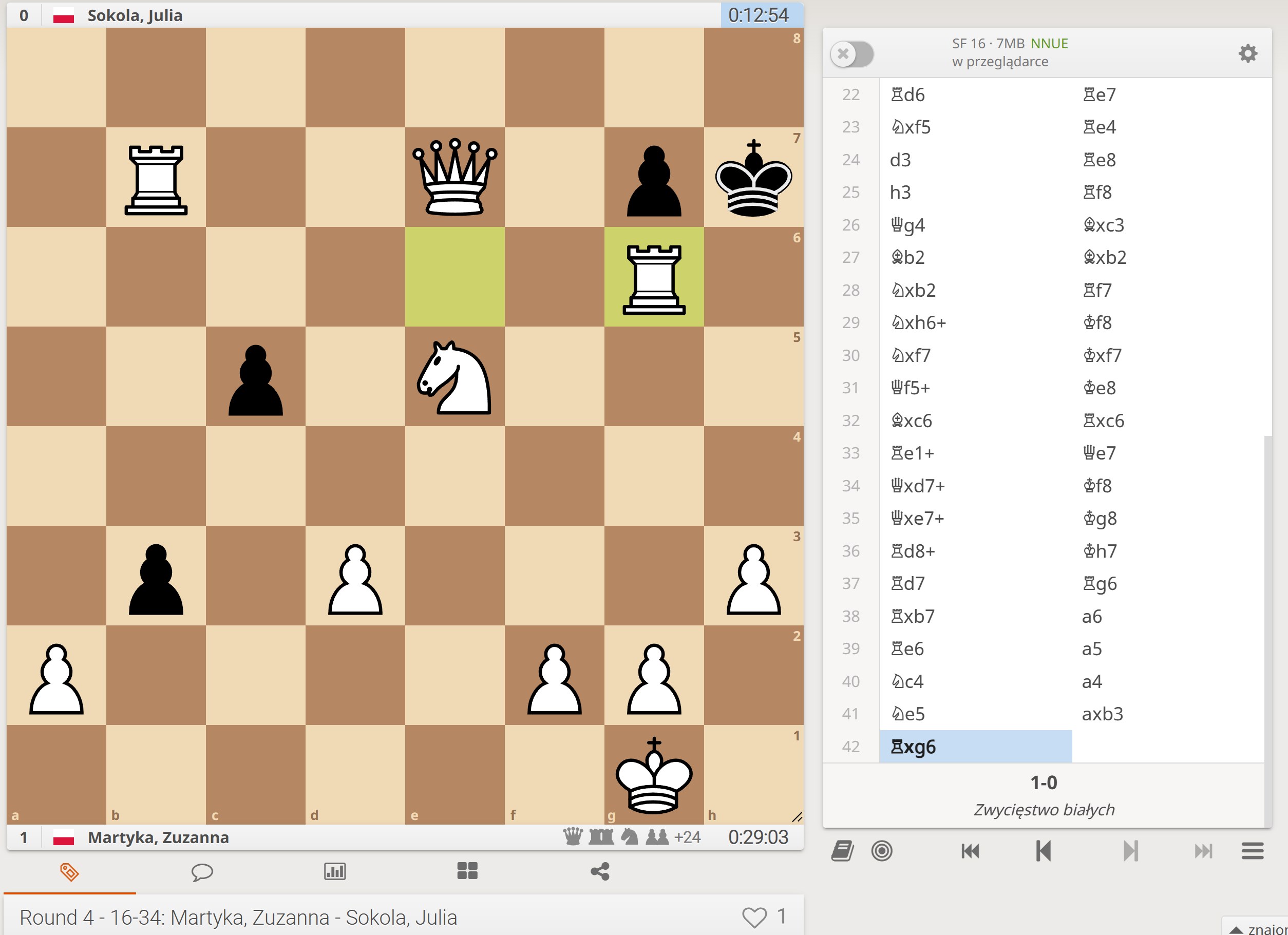Step back one move
1288x935 pixels.
[x=1043, y=850]
